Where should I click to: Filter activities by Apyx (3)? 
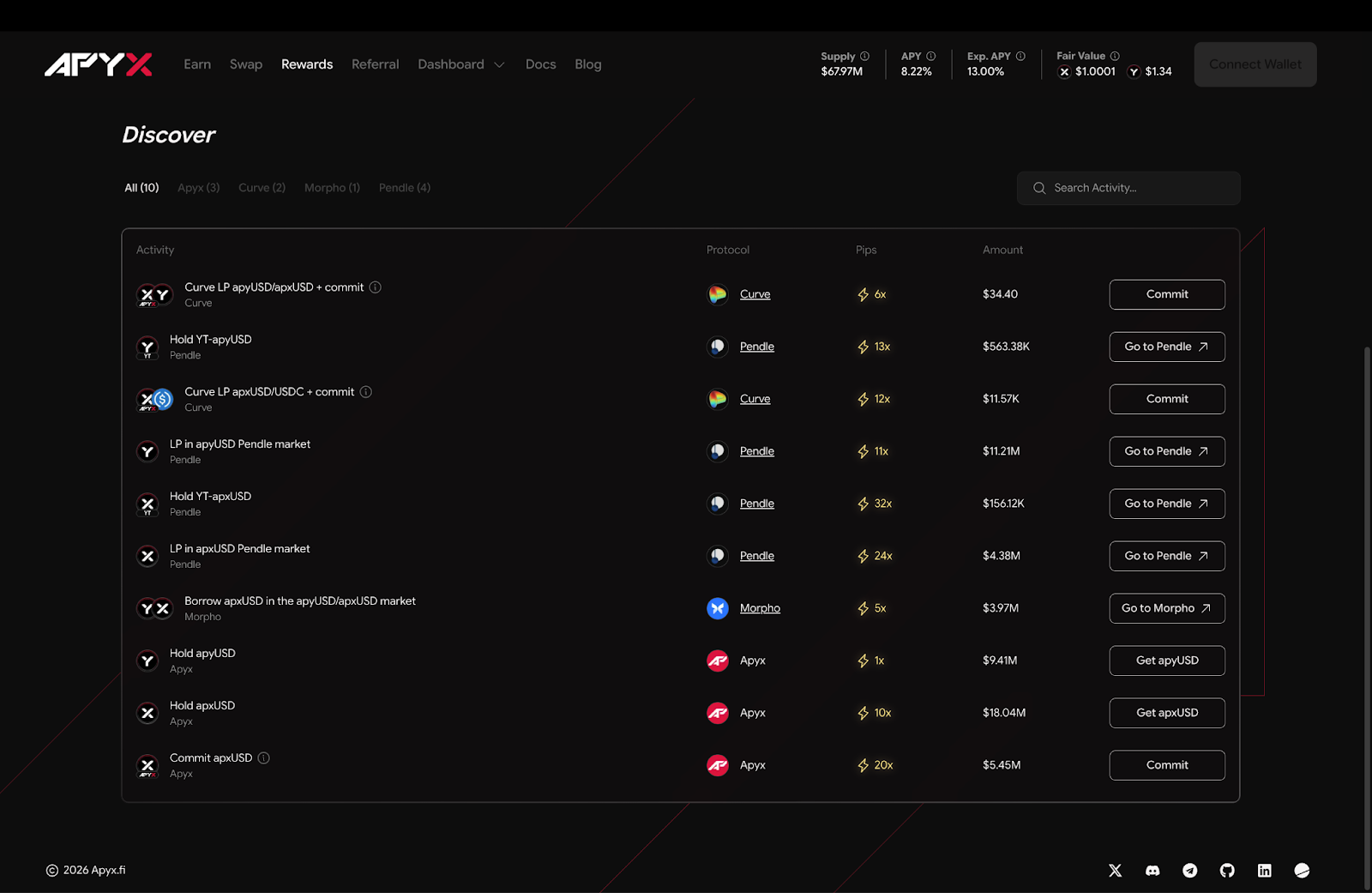tap(199, 188)
